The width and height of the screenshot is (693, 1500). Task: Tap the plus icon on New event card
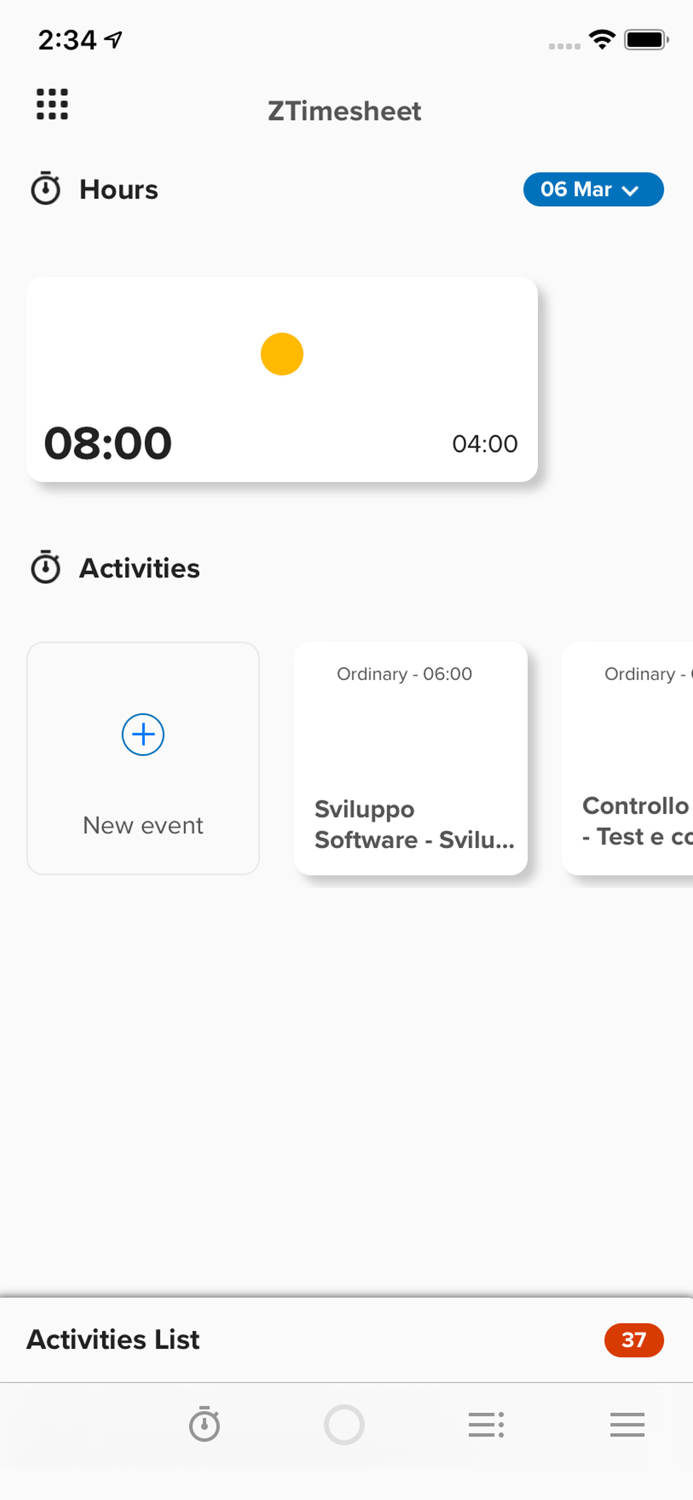pyautogui.click(x=142, y=734)
